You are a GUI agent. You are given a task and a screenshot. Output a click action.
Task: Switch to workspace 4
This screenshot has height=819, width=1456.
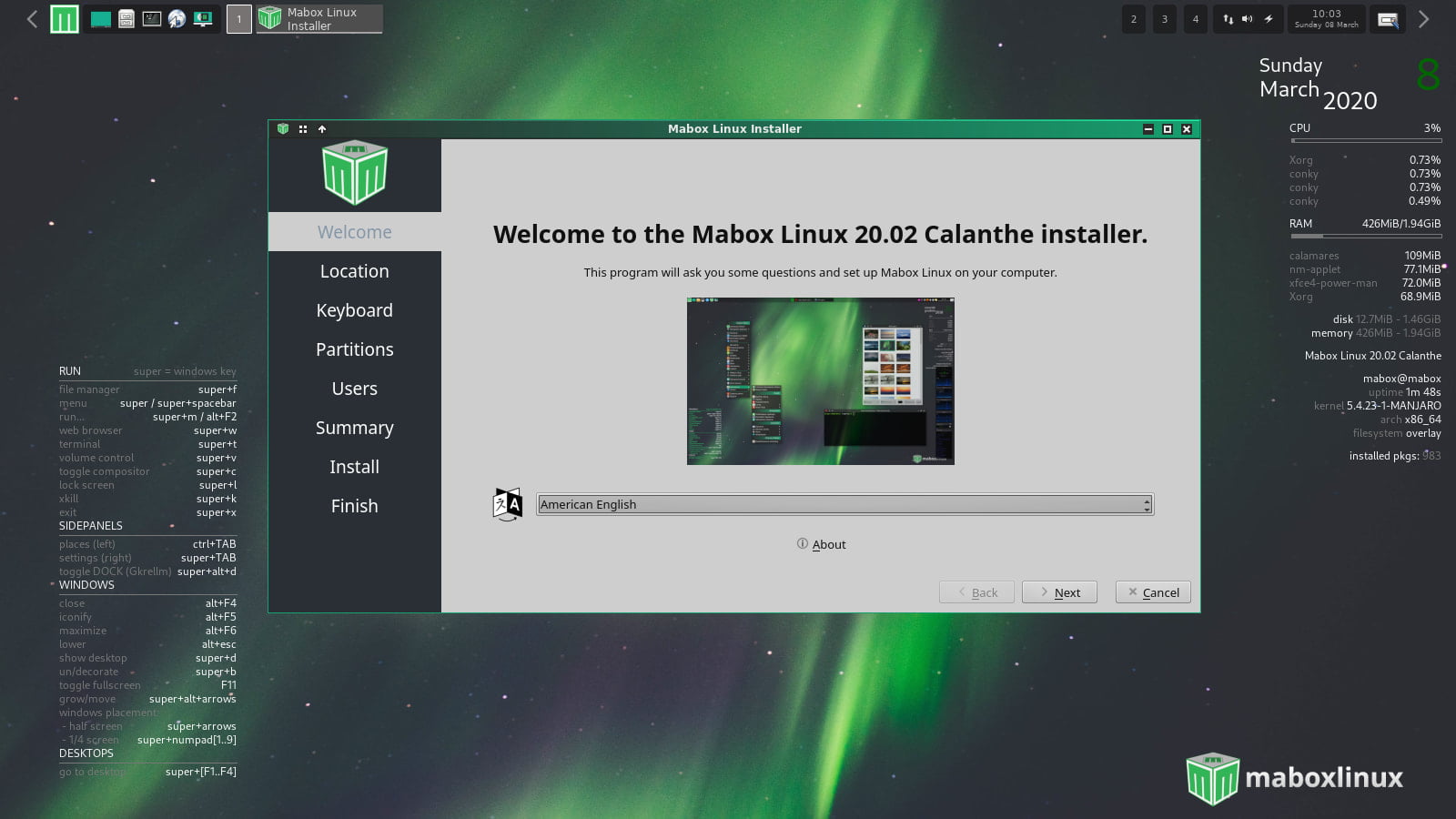tap(1196, 19)
